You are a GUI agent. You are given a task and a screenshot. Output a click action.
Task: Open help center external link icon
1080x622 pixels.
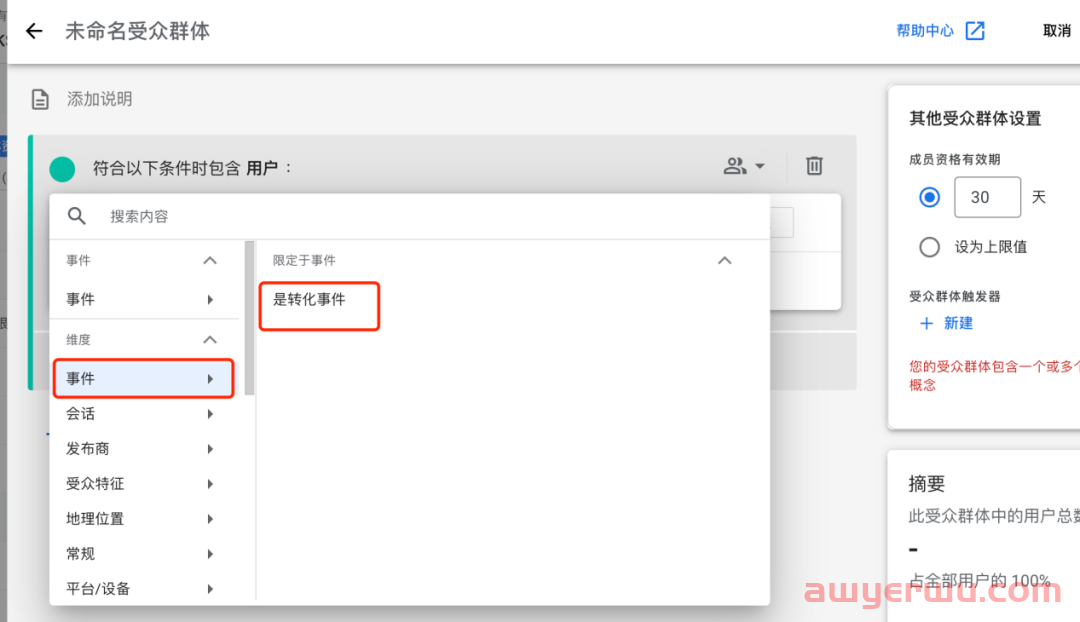point(975,31)
